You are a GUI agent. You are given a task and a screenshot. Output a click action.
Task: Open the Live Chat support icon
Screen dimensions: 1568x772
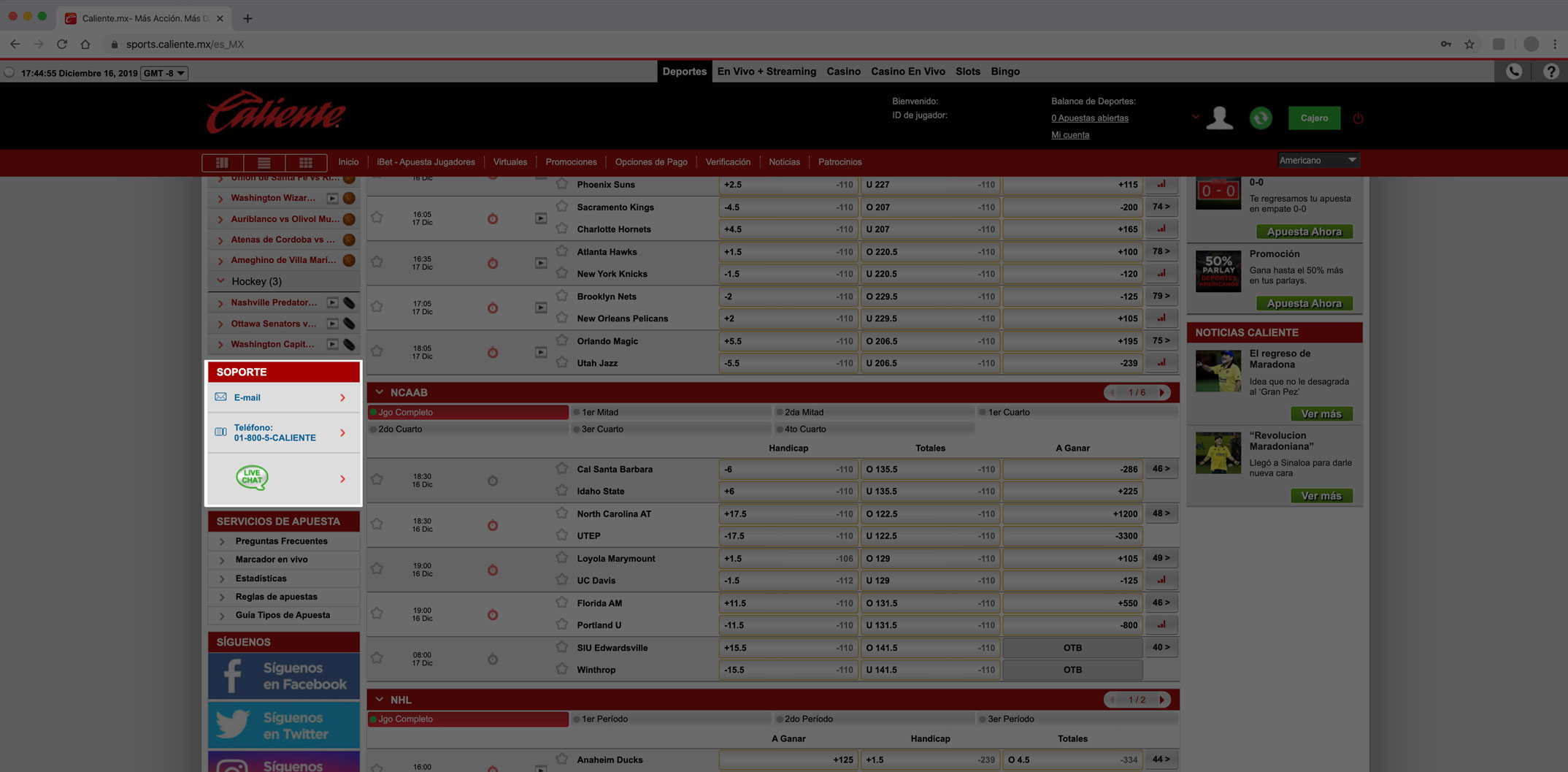252,478
